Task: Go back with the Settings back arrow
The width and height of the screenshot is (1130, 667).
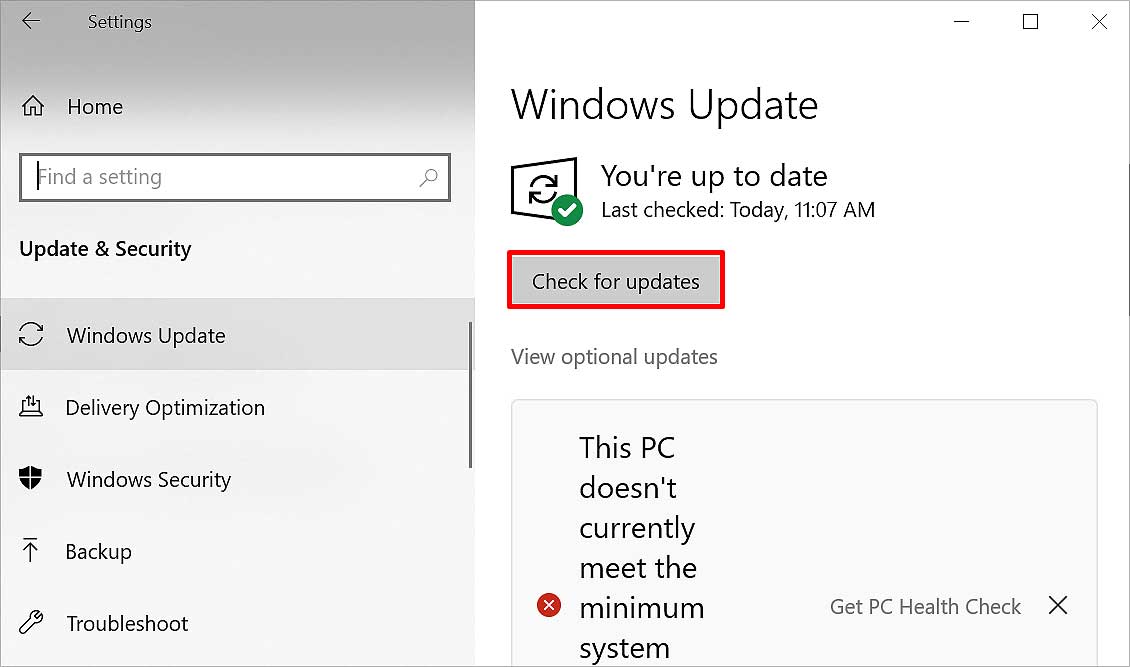Action: coord(31,22)
